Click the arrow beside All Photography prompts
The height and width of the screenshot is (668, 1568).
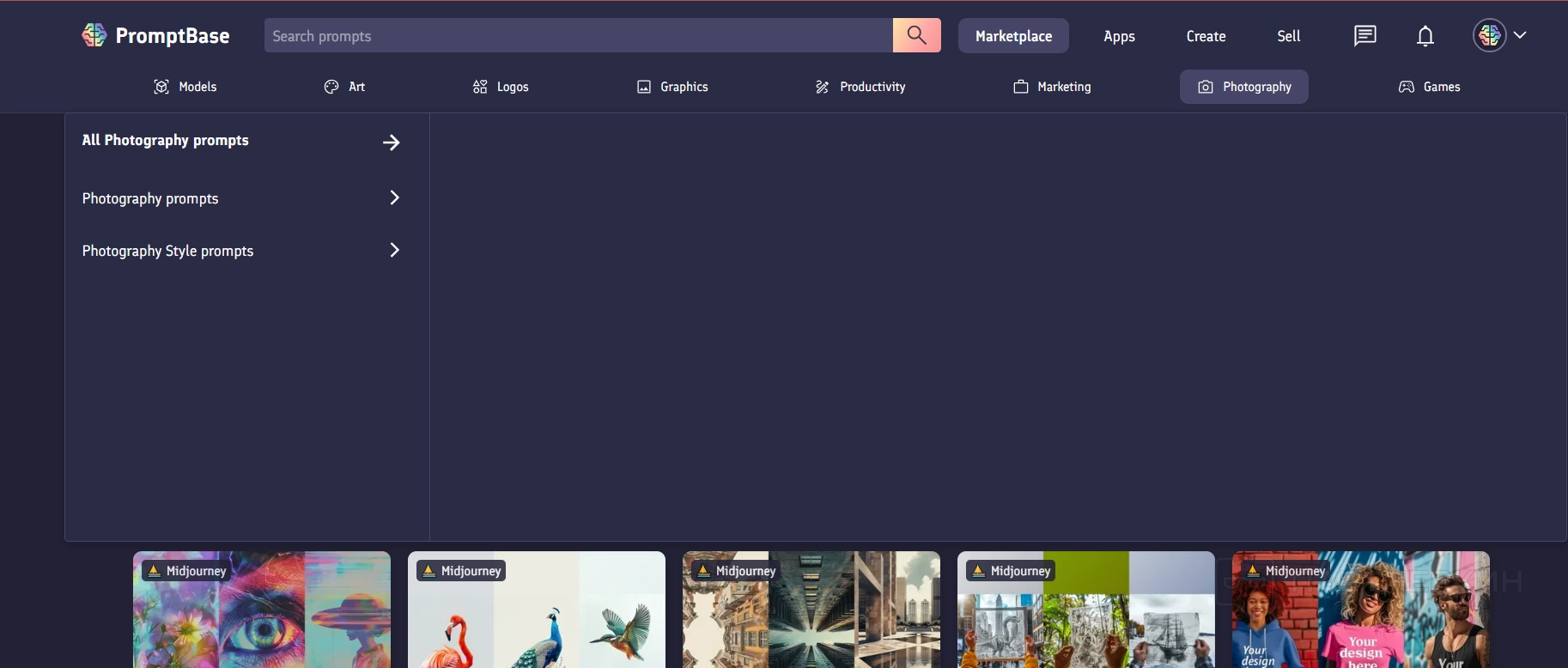pyautogui.click(x=392, y=143)
